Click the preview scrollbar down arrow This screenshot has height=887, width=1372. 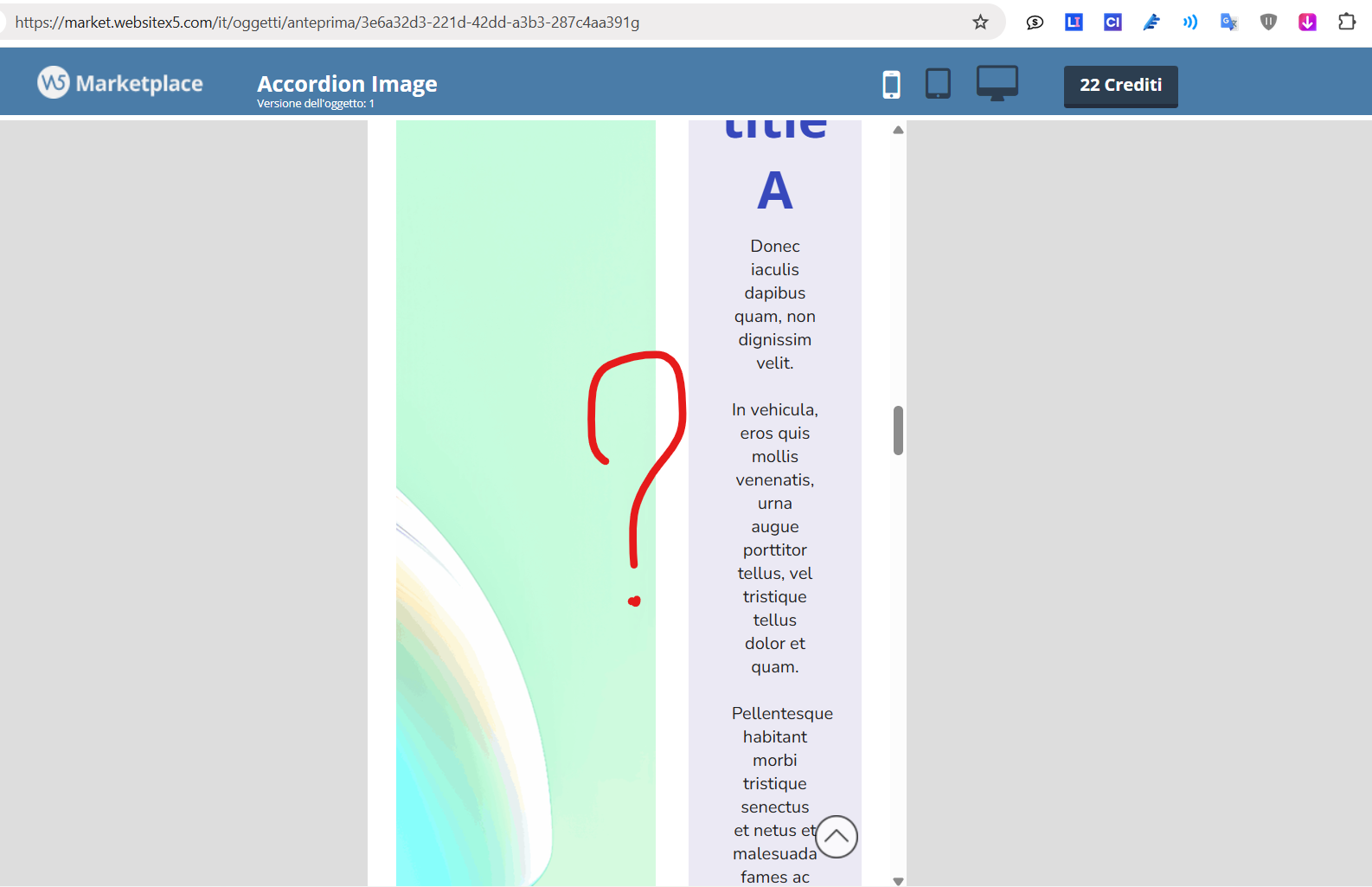tap(898, 881)
